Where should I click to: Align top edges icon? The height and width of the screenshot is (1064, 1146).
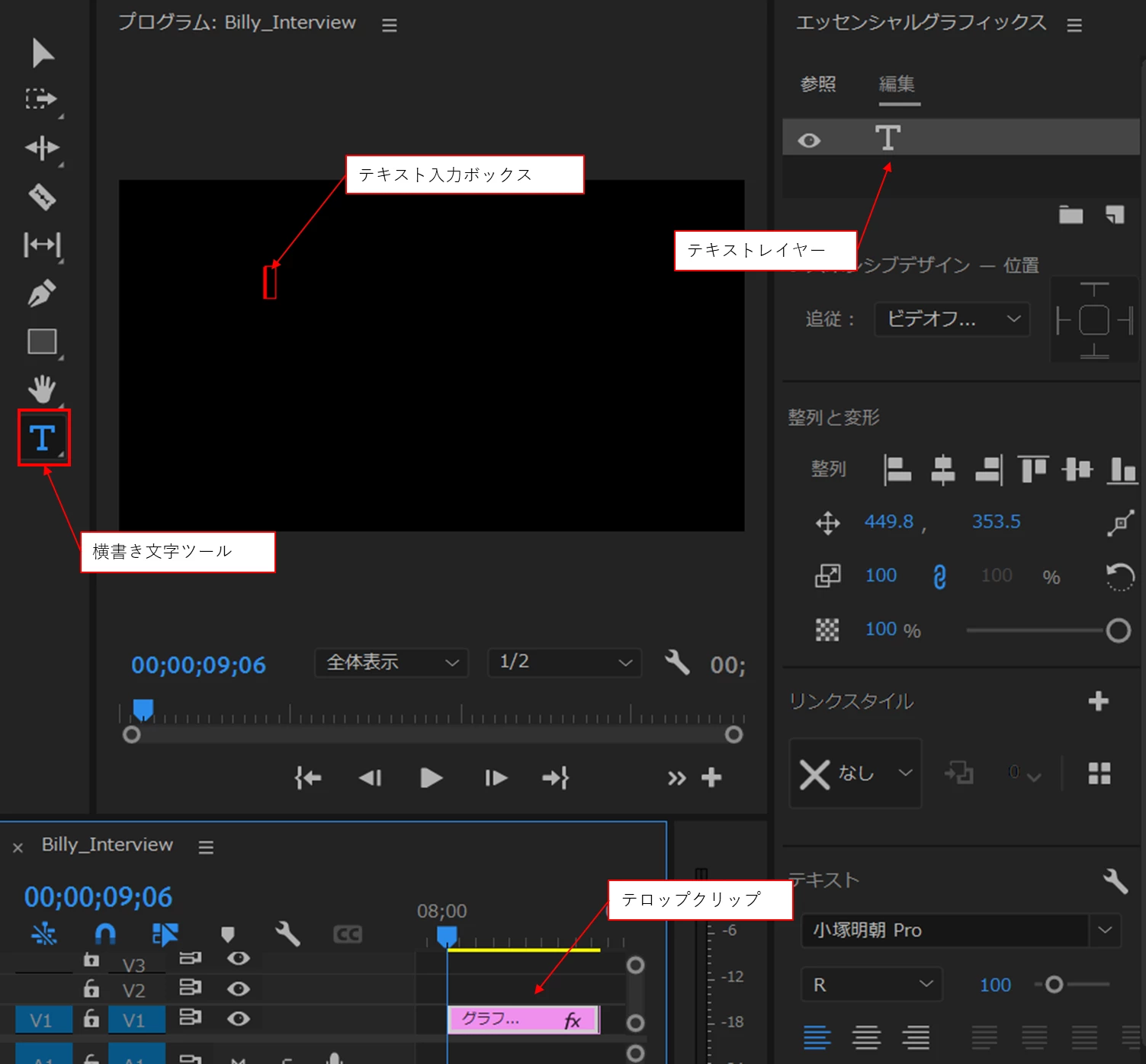[1033, 469]
